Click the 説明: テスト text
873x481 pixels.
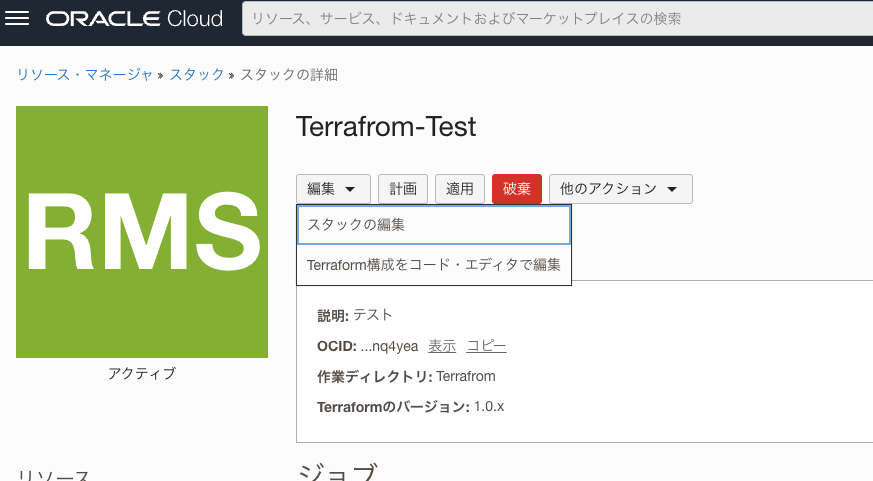[355, 315]
